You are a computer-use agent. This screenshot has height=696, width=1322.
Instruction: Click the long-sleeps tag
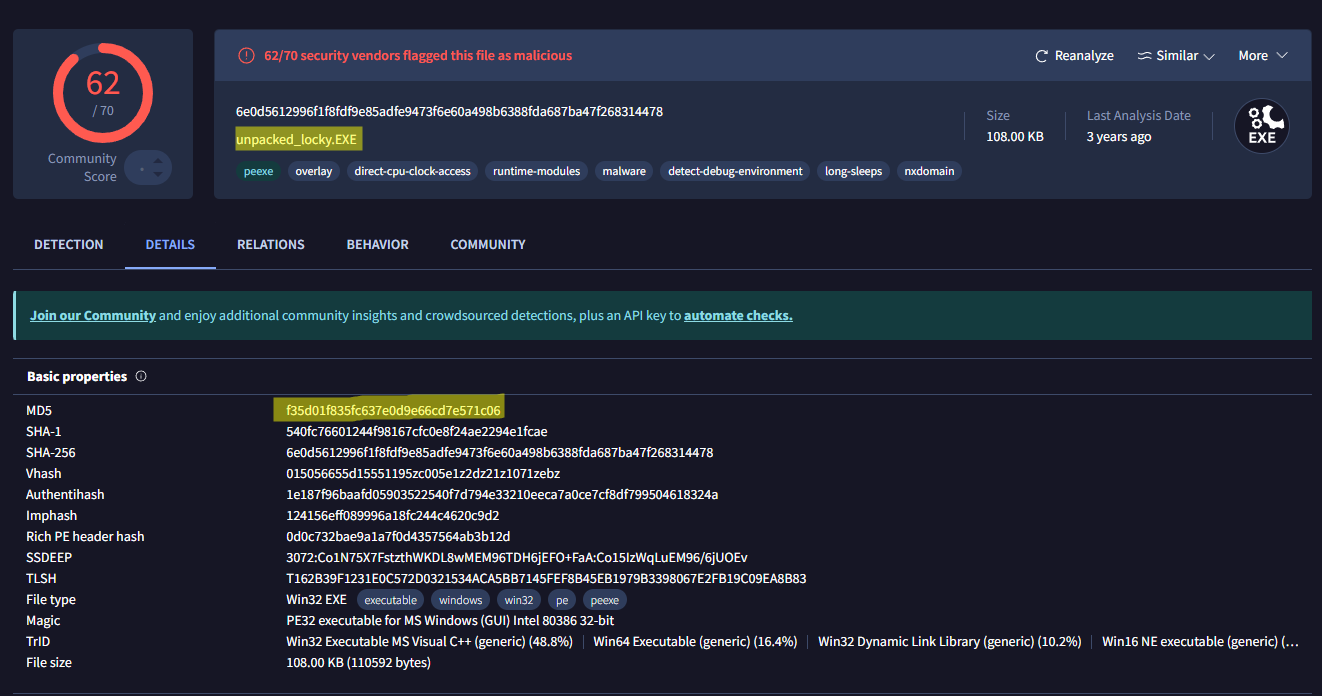click(x=853, y=171)
